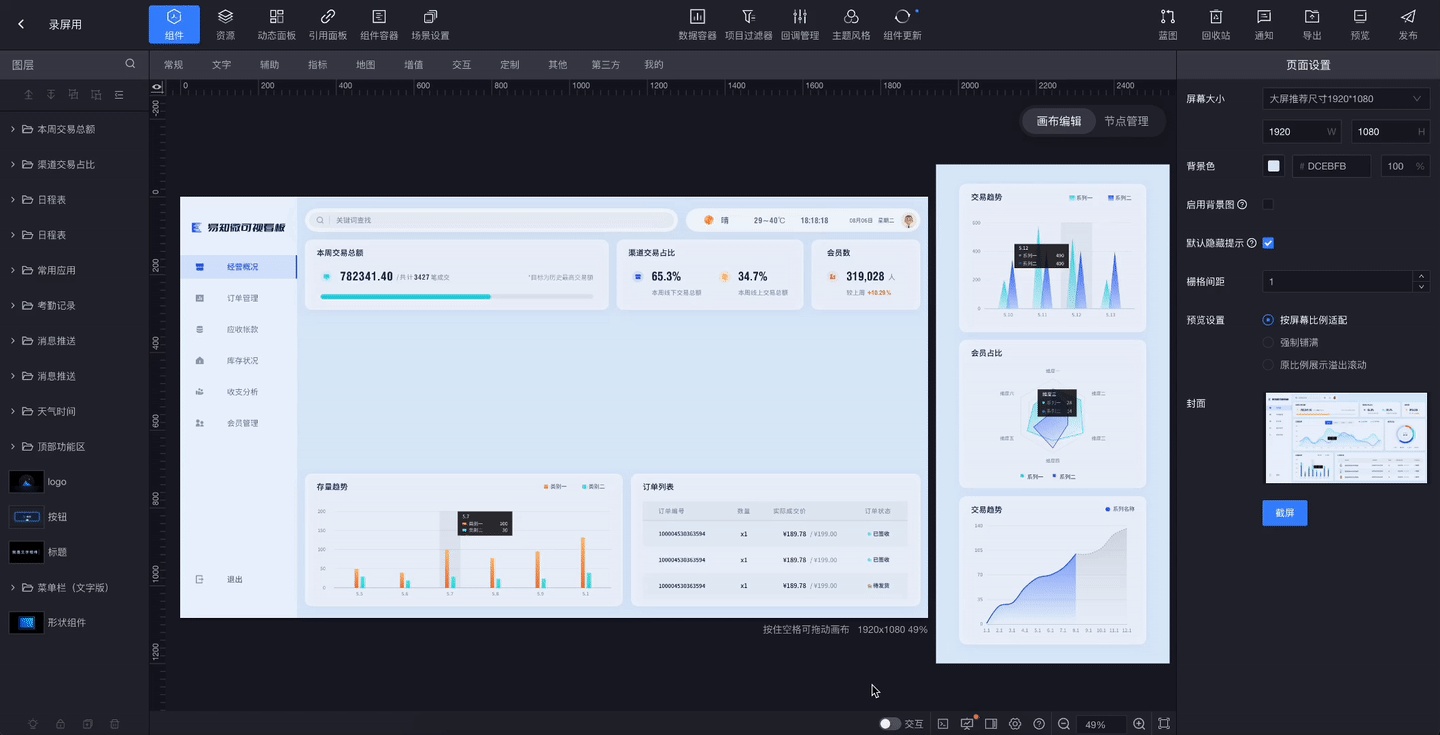Go back with the arrow beside 录屏用

pos(21,24)
